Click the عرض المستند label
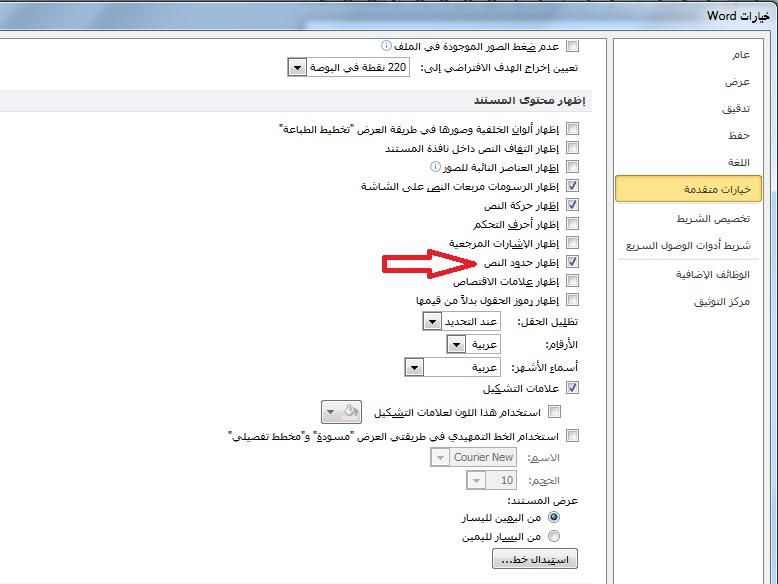 pos(543,501)
